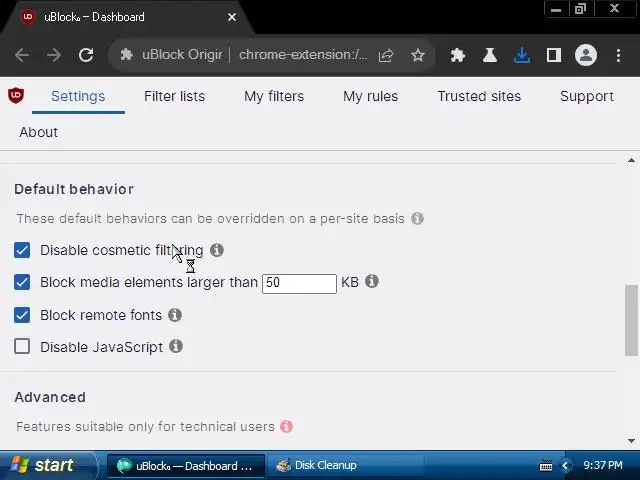Check Disable JavaScript
The width and height of the screenshot is (640, 480).
click(x=22, y=347)
